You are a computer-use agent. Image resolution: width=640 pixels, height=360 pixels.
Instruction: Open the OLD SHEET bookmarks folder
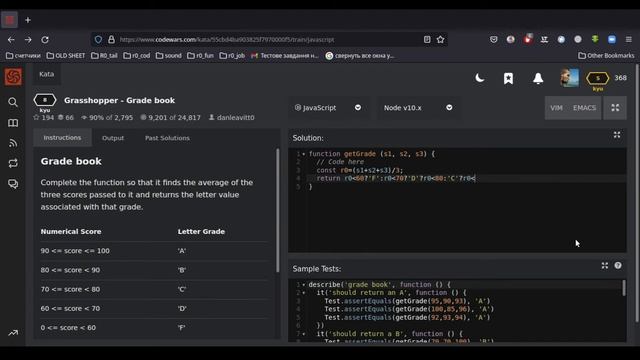coord(66,56)
